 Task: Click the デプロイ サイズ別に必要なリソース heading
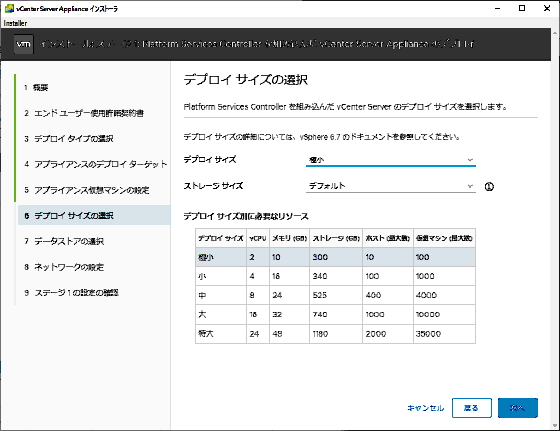pos(246,216)
